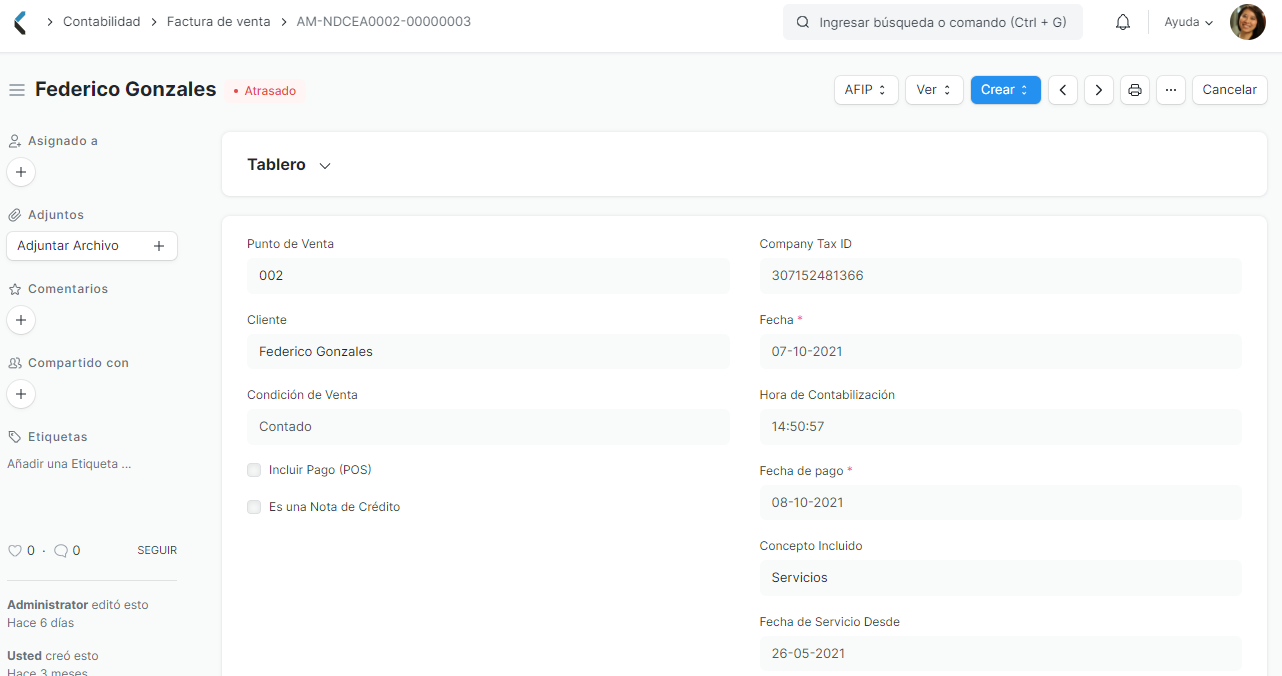Click Hora de Contabilización 14:50:57
The image size is (1282, 676).
(1000, 427)
